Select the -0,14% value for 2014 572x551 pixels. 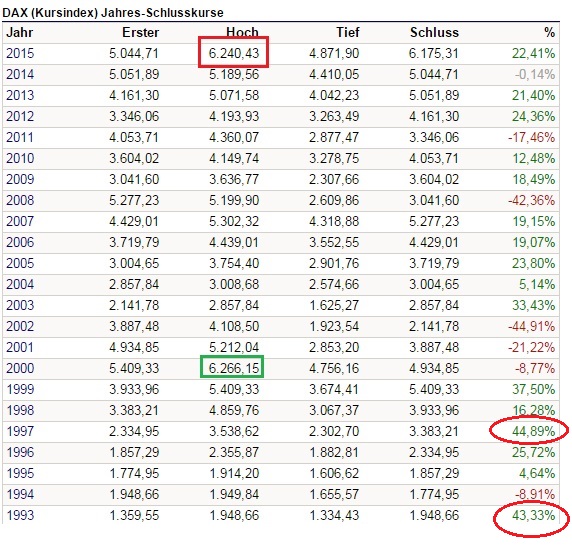535,74
